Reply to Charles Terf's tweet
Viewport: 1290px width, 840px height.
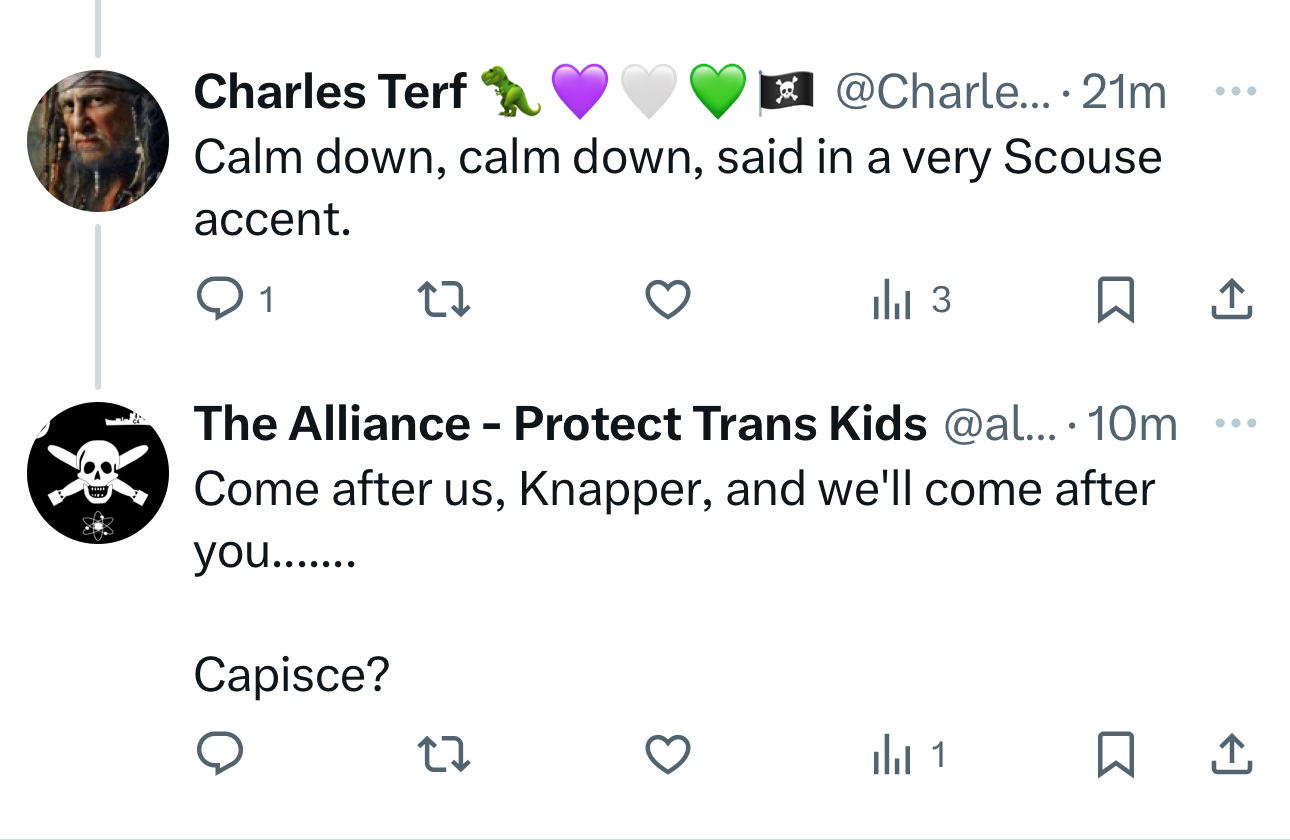[x=217, y=300]
